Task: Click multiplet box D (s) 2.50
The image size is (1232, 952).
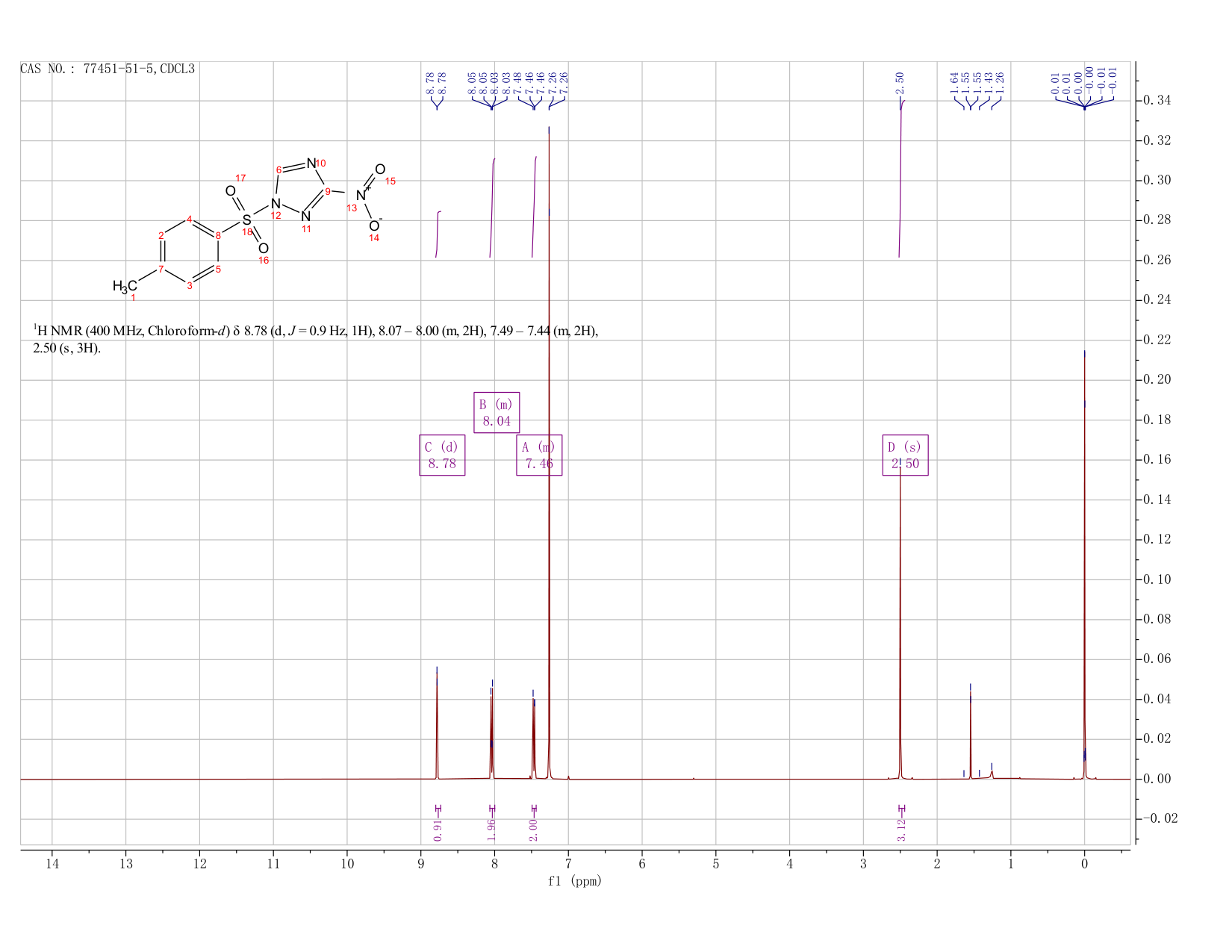Action: coord(905,455)
